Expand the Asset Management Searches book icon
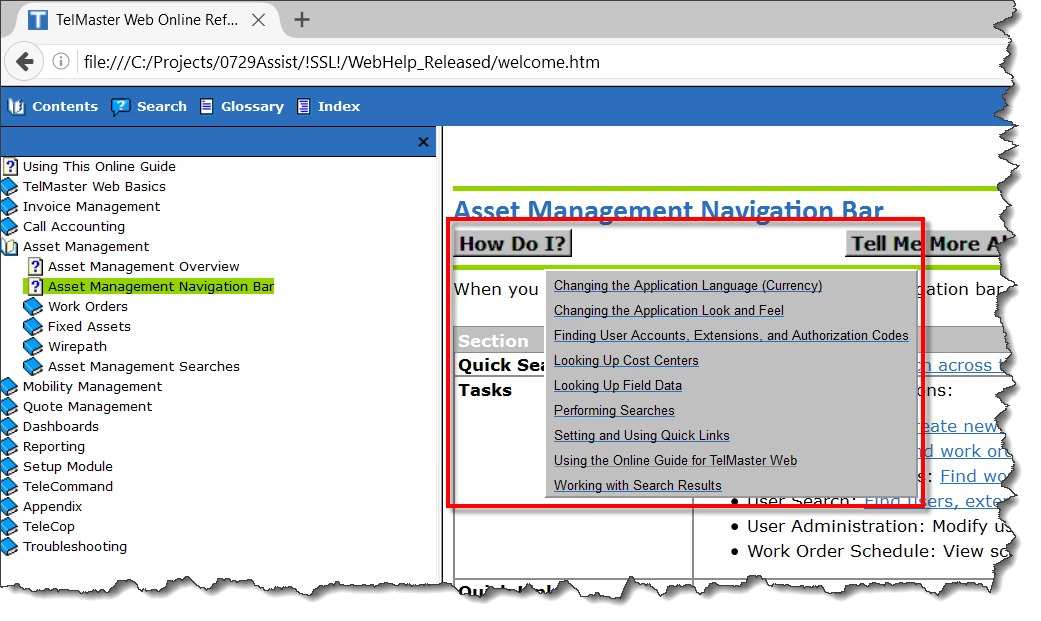 (x=33, y=366)
